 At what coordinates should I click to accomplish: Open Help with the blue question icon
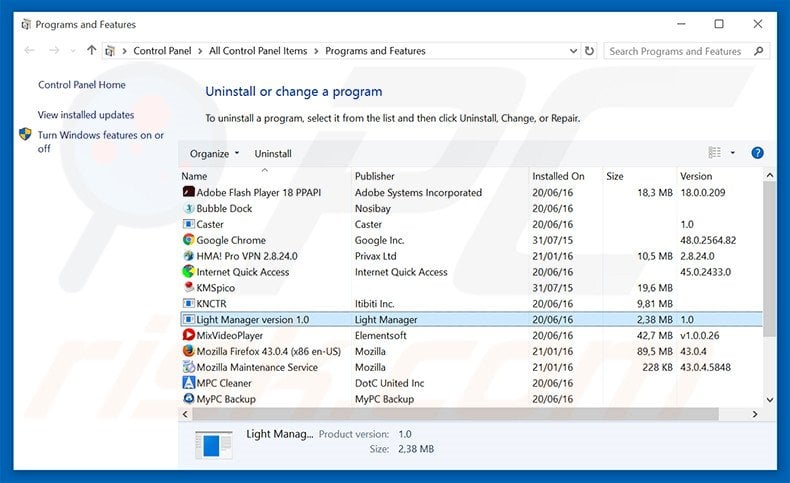pos(757,153)
